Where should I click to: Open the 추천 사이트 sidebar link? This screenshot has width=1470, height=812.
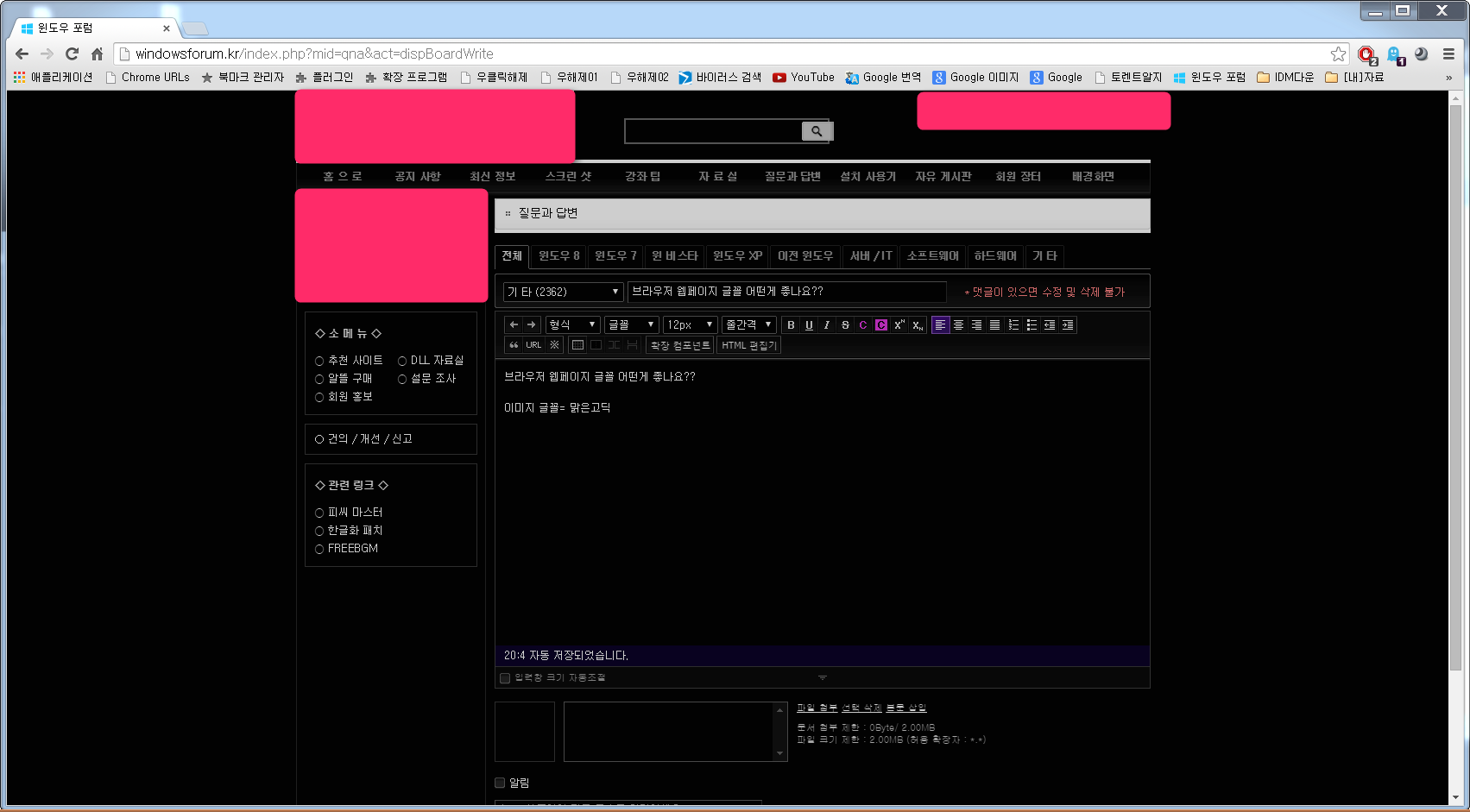coord(355,361)
